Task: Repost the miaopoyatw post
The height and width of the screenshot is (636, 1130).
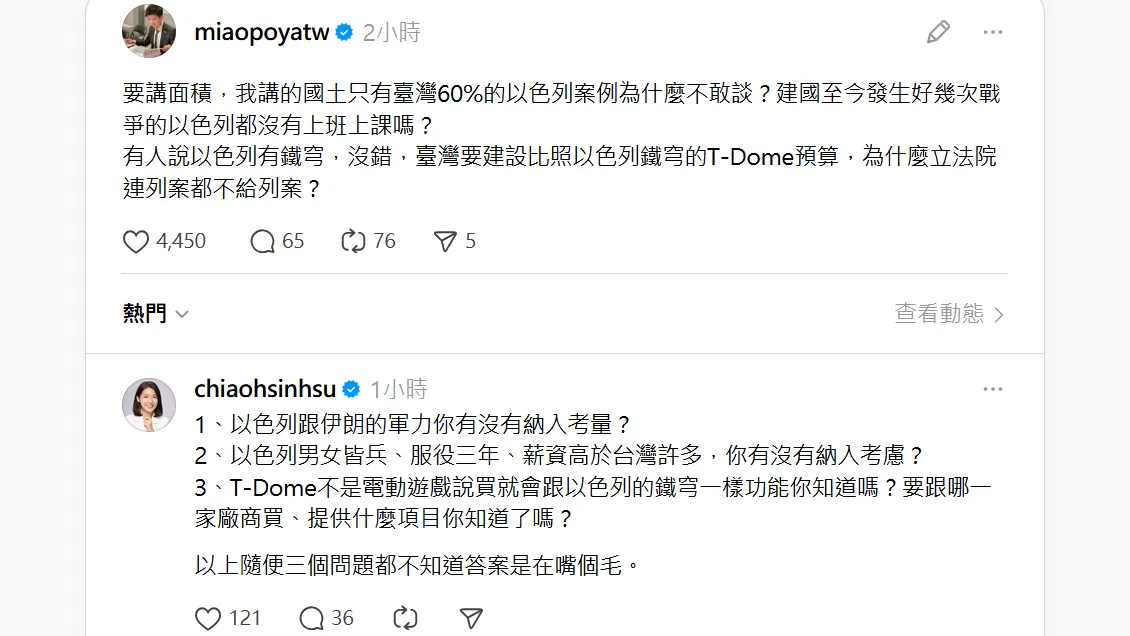Action: [x=354, y=241]
